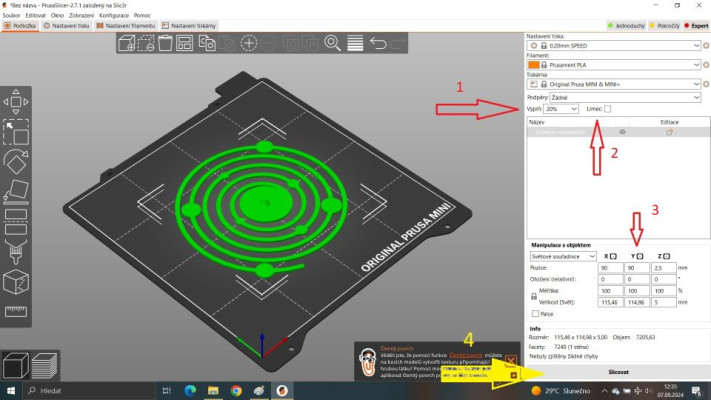This screenshot has height=400, width=711.
Task: Open the Prusament PLA filament dropdown
Action: 614,65
